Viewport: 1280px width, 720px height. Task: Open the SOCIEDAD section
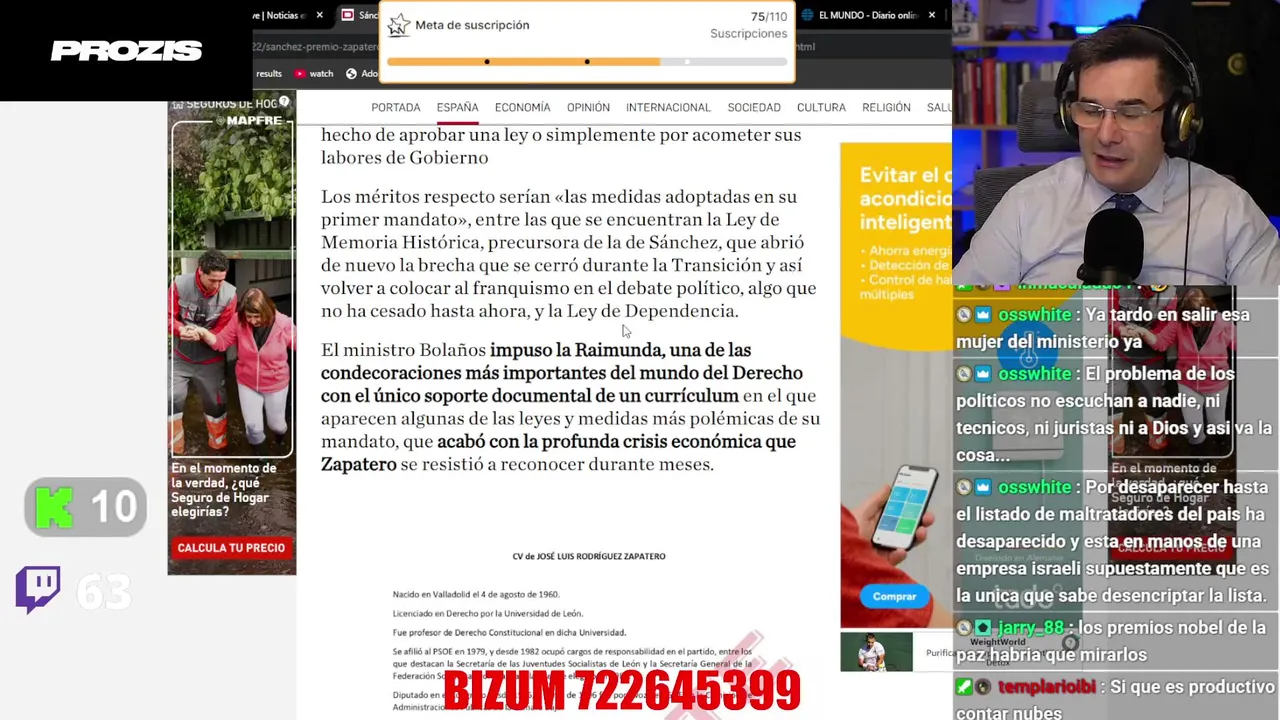[754, 107]
